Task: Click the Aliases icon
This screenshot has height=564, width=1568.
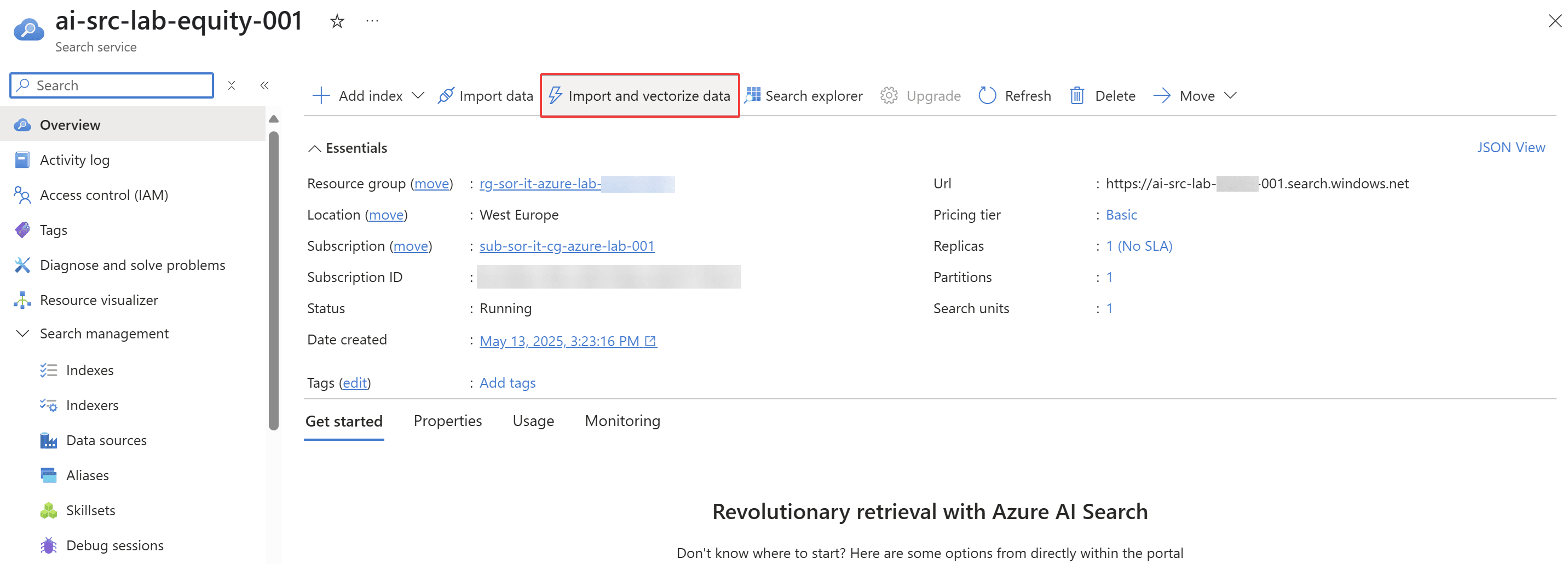Action: (x=49, y=475)
